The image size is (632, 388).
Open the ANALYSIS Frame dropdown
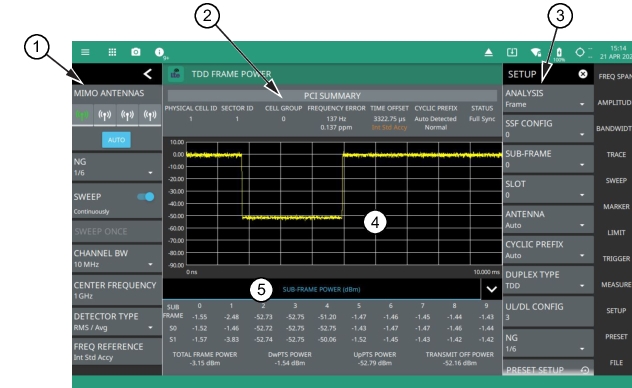click(x=548, y=99)
